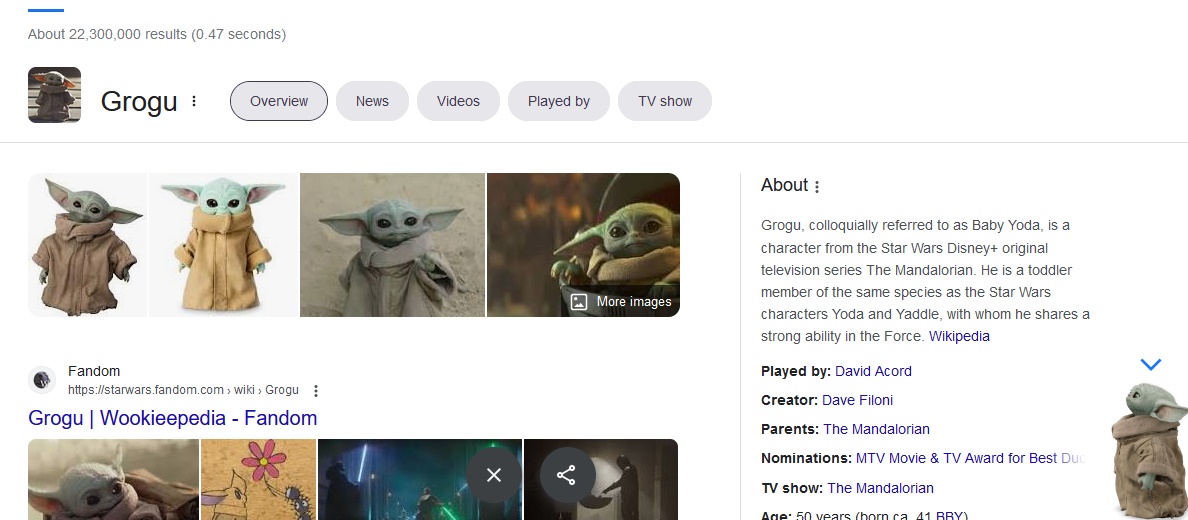The height and width of the screenshot is (520, 1188).
Task: Open the Grogu plush toy image with tan coat
Action: tap(224, 245)
